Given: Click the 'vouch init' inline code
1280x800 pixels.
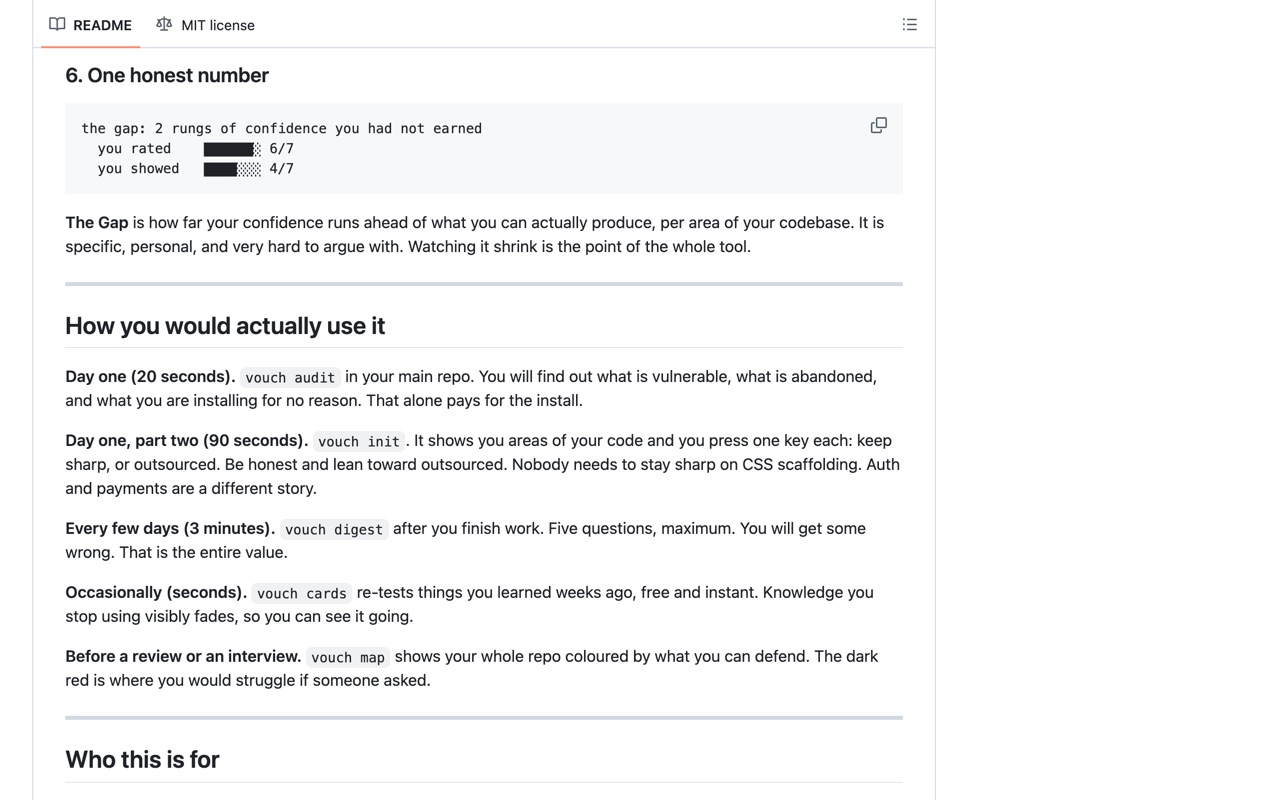Looking at the screenshot, I should point(359,441).
